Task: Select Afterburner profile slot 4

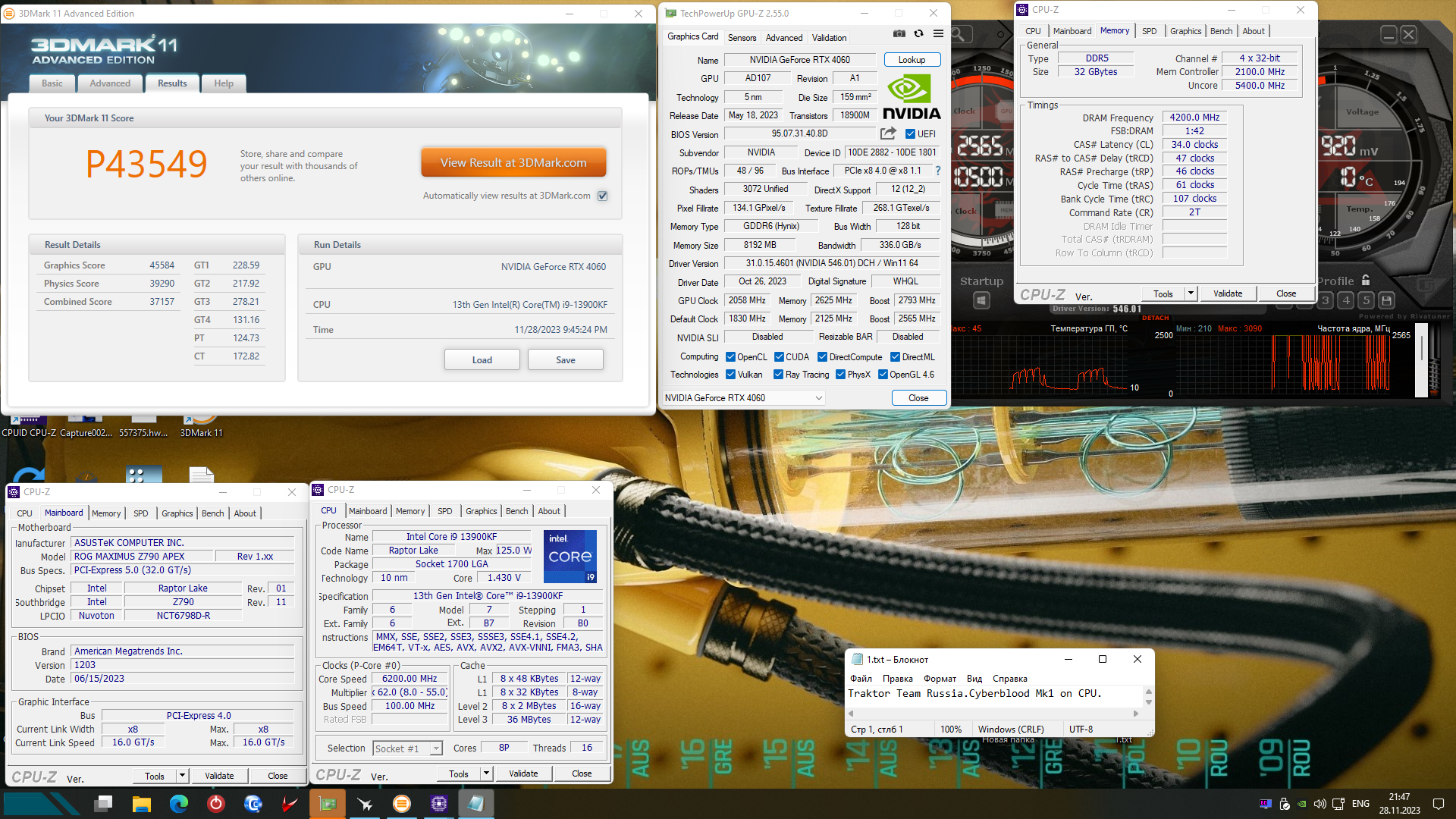Action: (x=1346, y=300)
